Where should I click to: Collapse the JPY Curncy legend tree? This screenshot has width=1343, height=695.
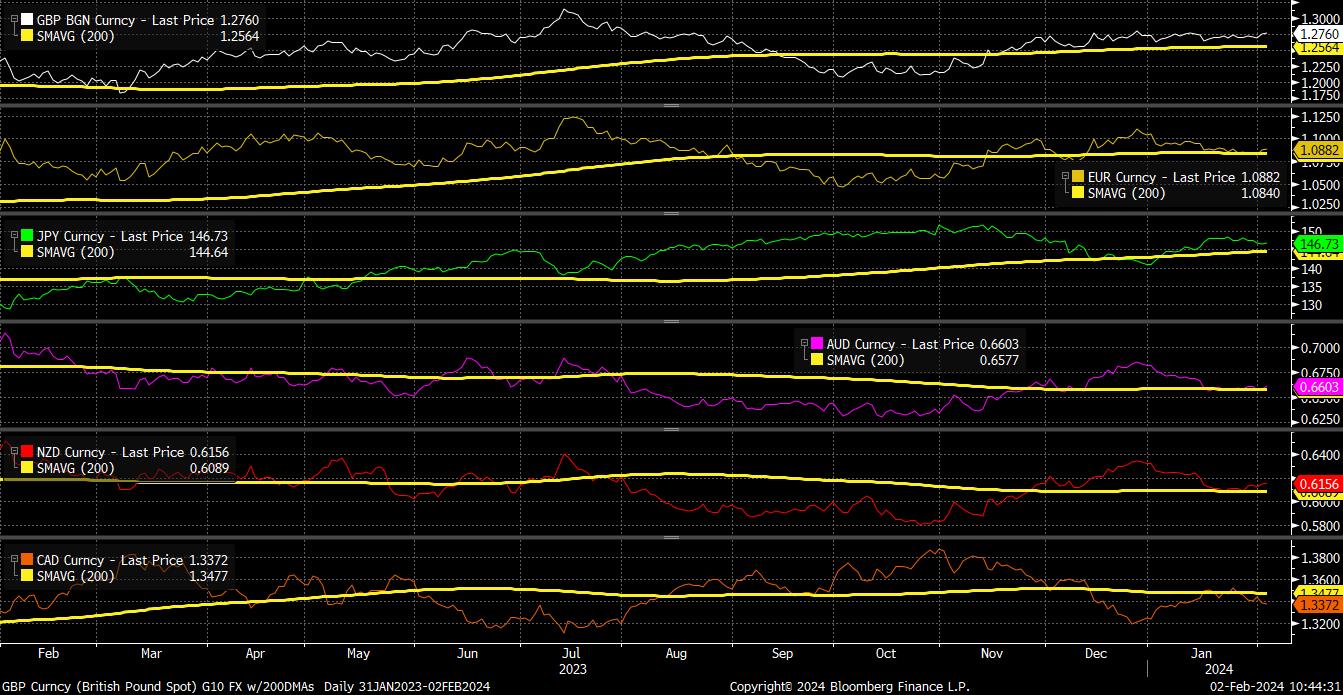[x=12, y=236]
